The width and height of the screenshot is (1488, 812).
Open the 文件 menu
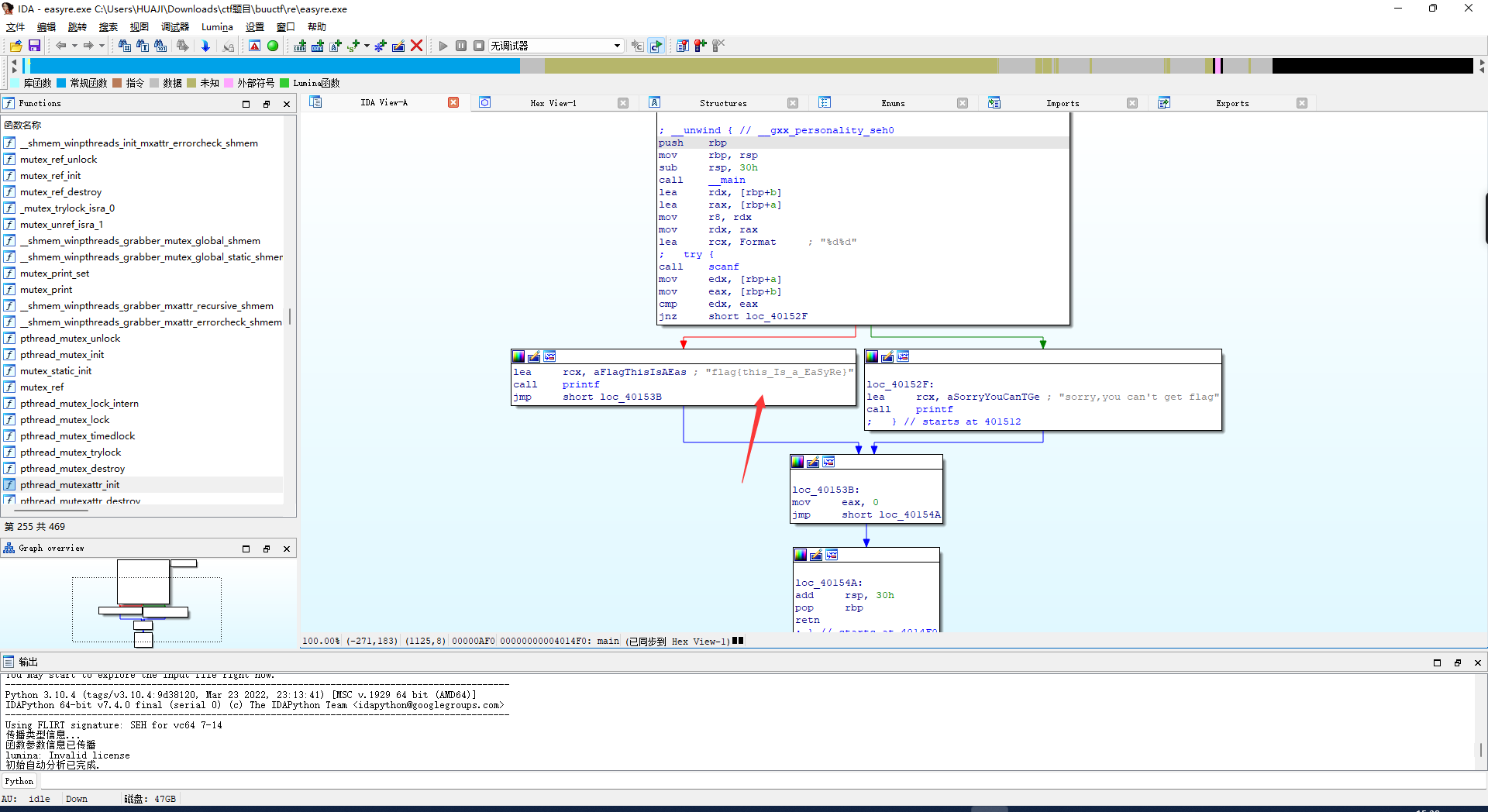pos(15,26)
